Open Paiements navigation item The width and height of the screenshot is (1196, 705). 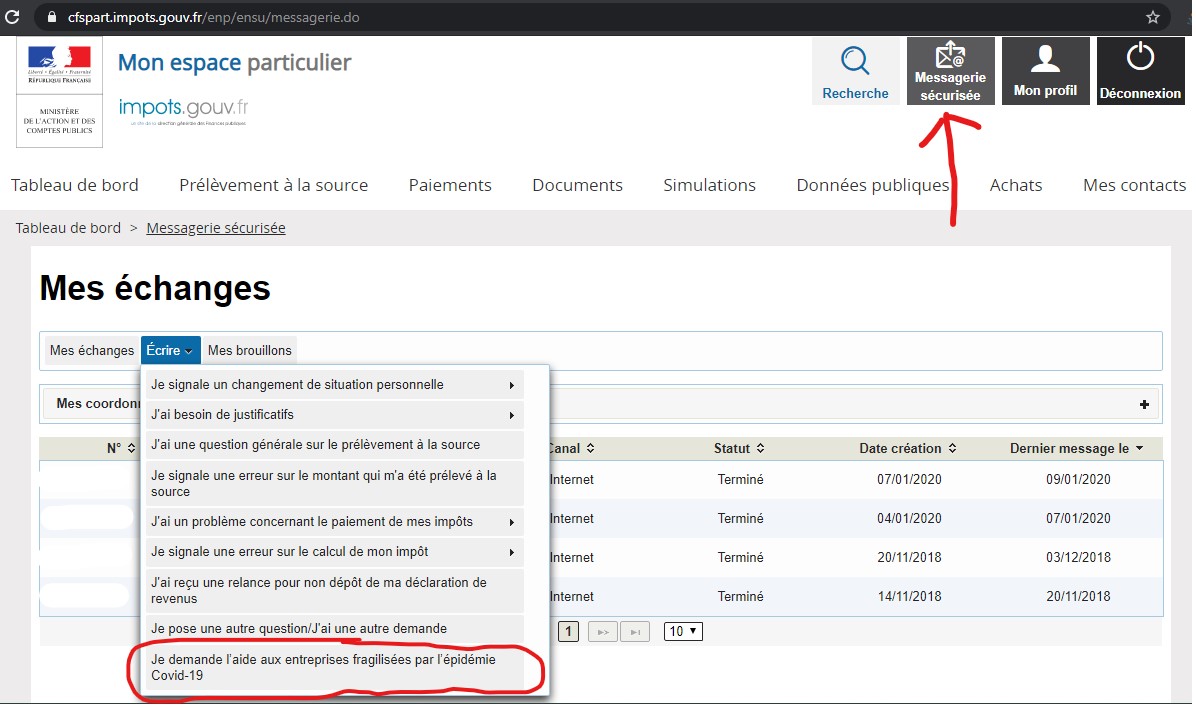[x=450, y=185]
